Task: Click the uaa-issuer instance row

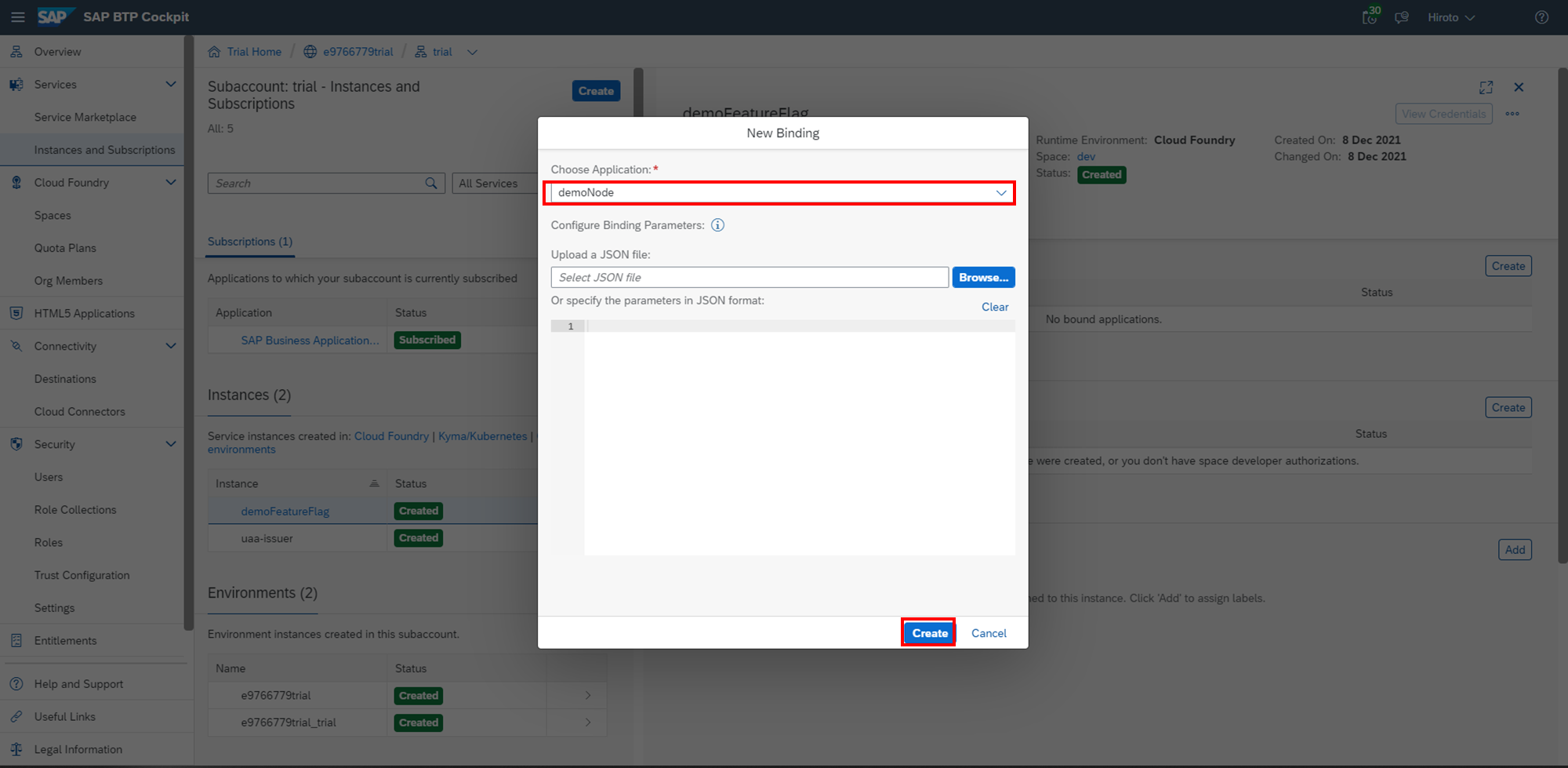Action: 372,538
